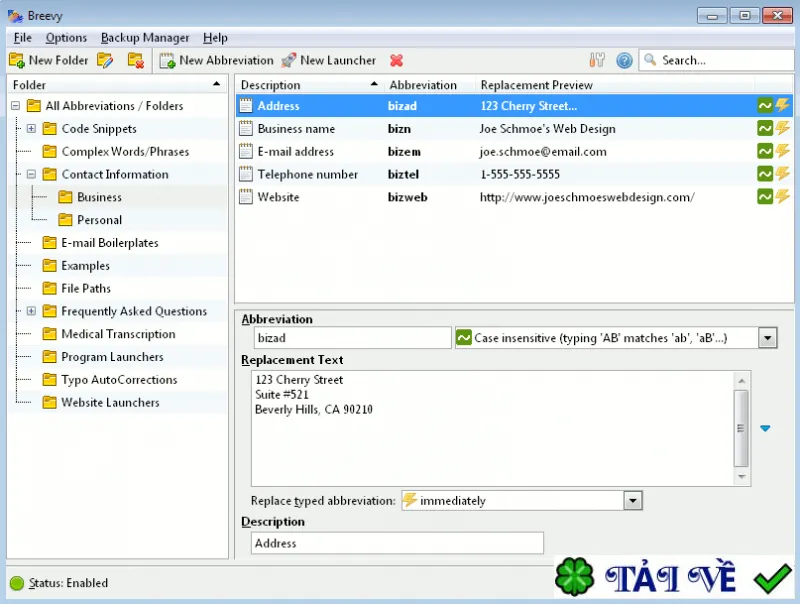Click the Abbreviation input field containing bizad
Screen dimensions: 800x604
353,338
